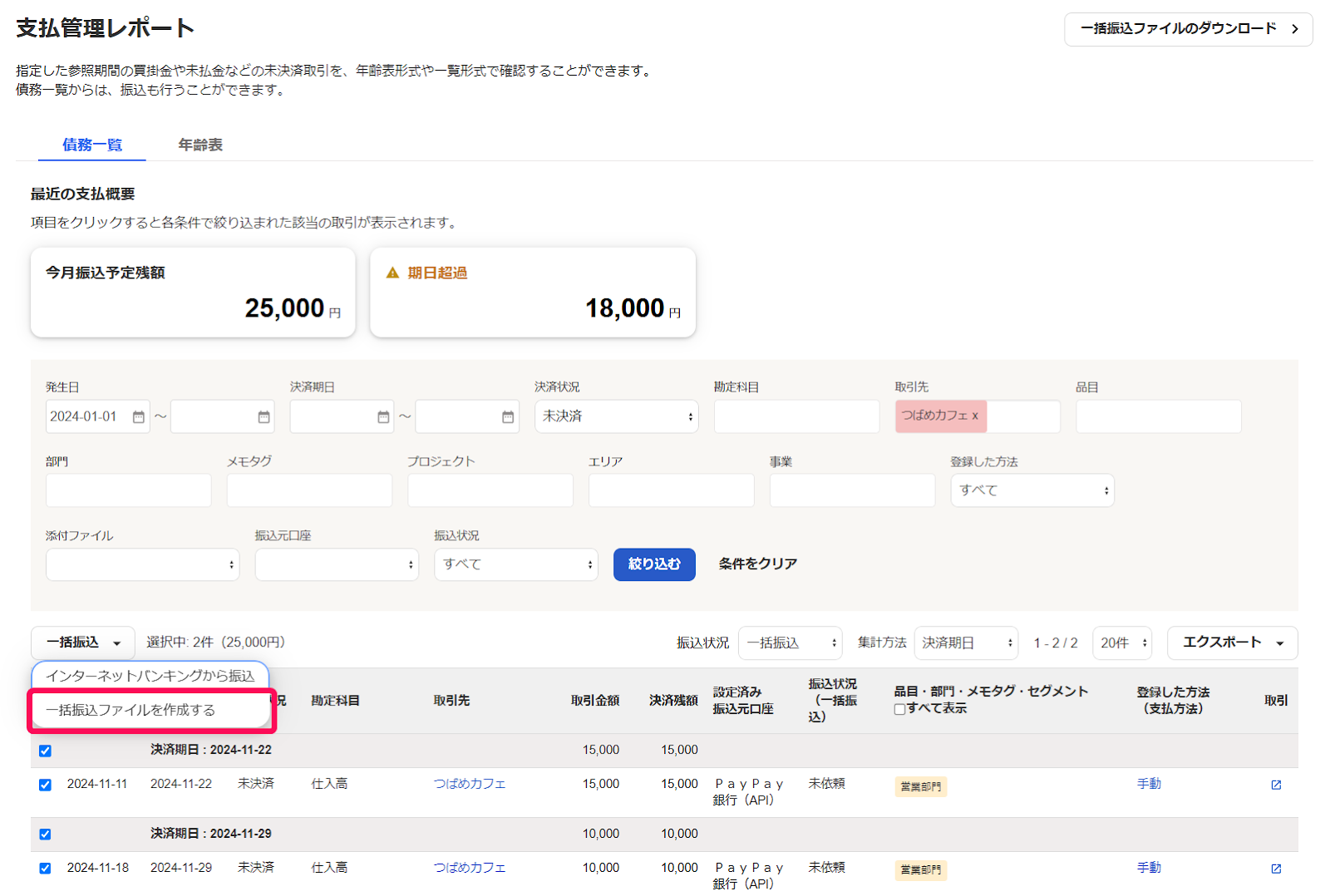Open the 集計方法 dropdown showing 決済期日
The width and height of the screenshot is (1330, 896).
[966, 642]
